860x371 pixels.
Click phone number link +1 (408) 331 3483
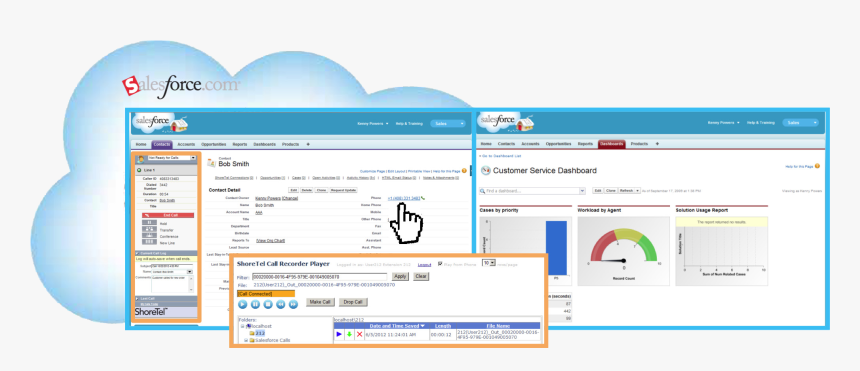(x=404, y=198)
